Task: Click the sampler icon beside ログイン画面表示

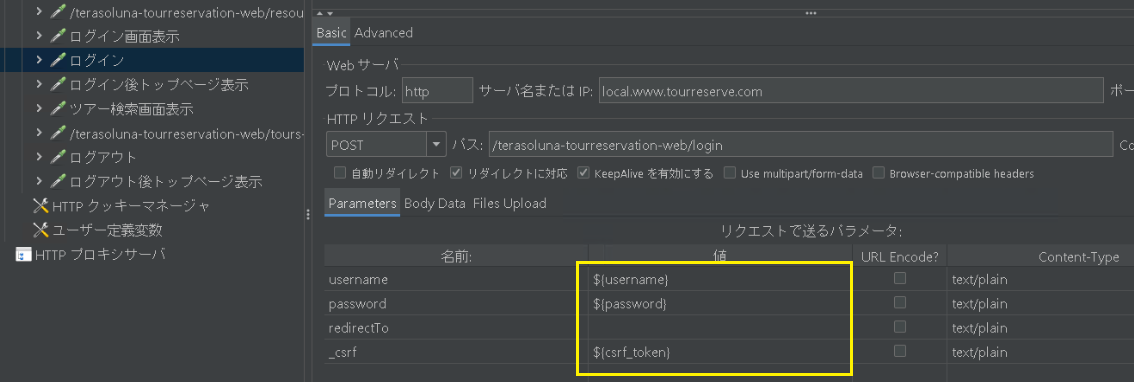Action: point(59,36)
